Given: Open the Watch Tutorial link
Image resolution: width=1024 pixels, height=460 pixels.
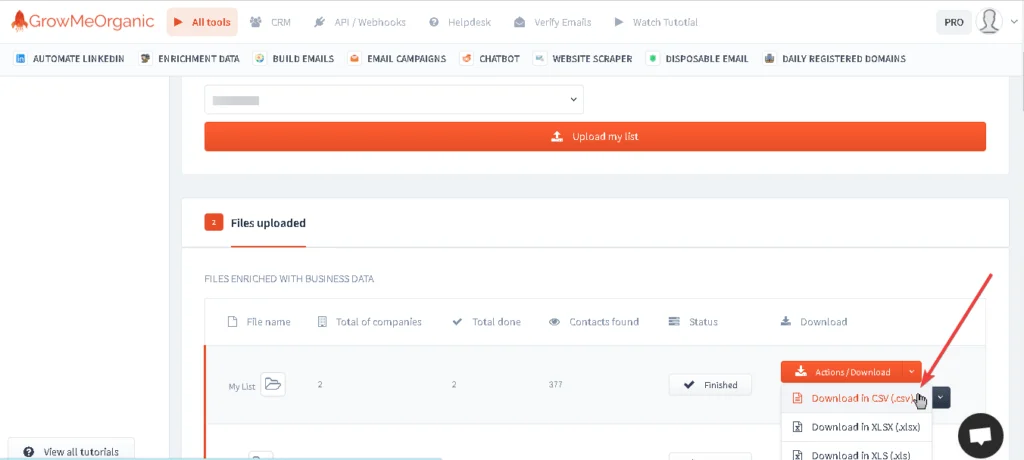Looking at the screenshot, I should click(656, 22).
